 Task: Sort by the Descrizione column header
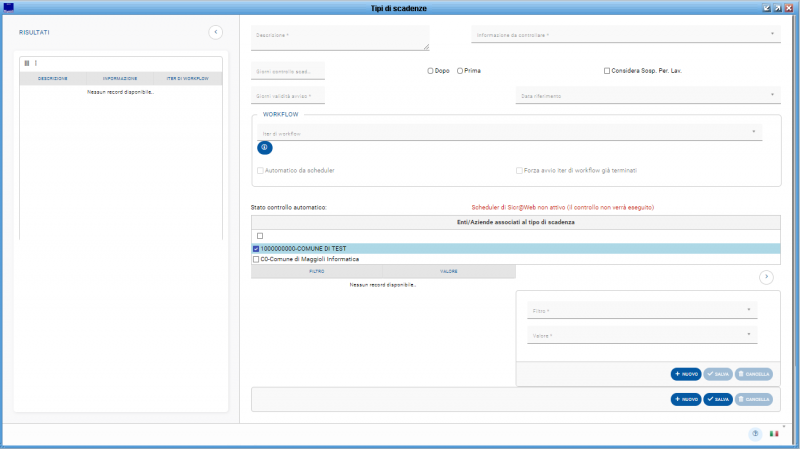coord(53,78)
